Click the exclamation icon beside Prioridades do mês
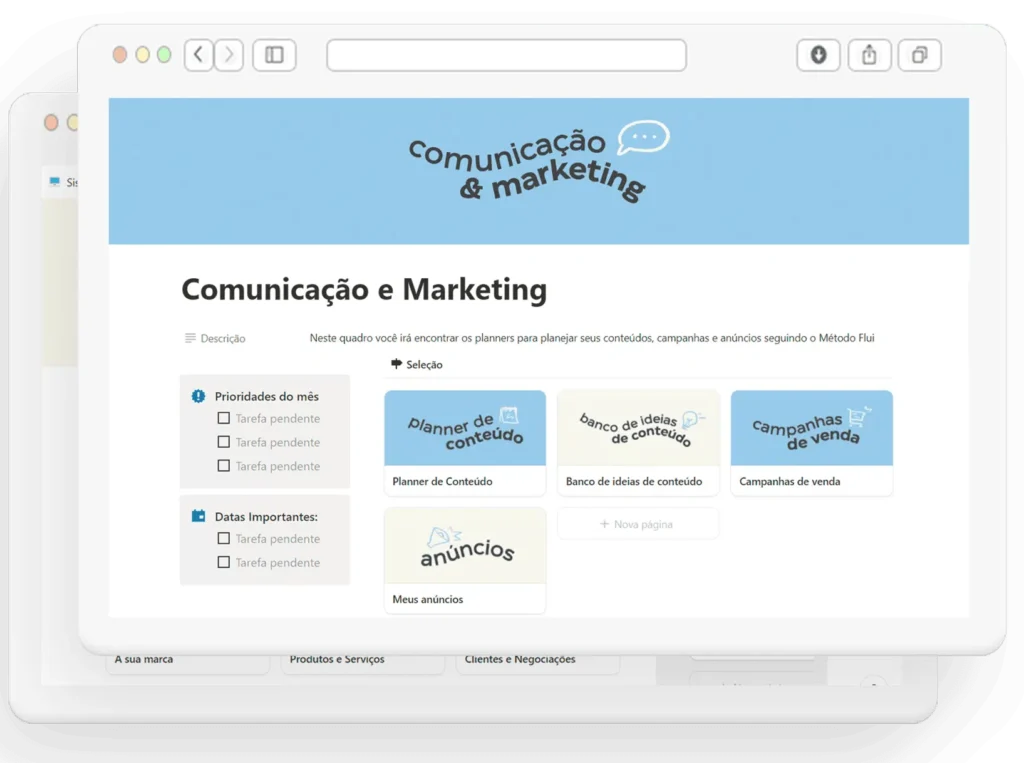This screenshot has width=1024, height=763. pyautogui.click(x=198, y=396)
